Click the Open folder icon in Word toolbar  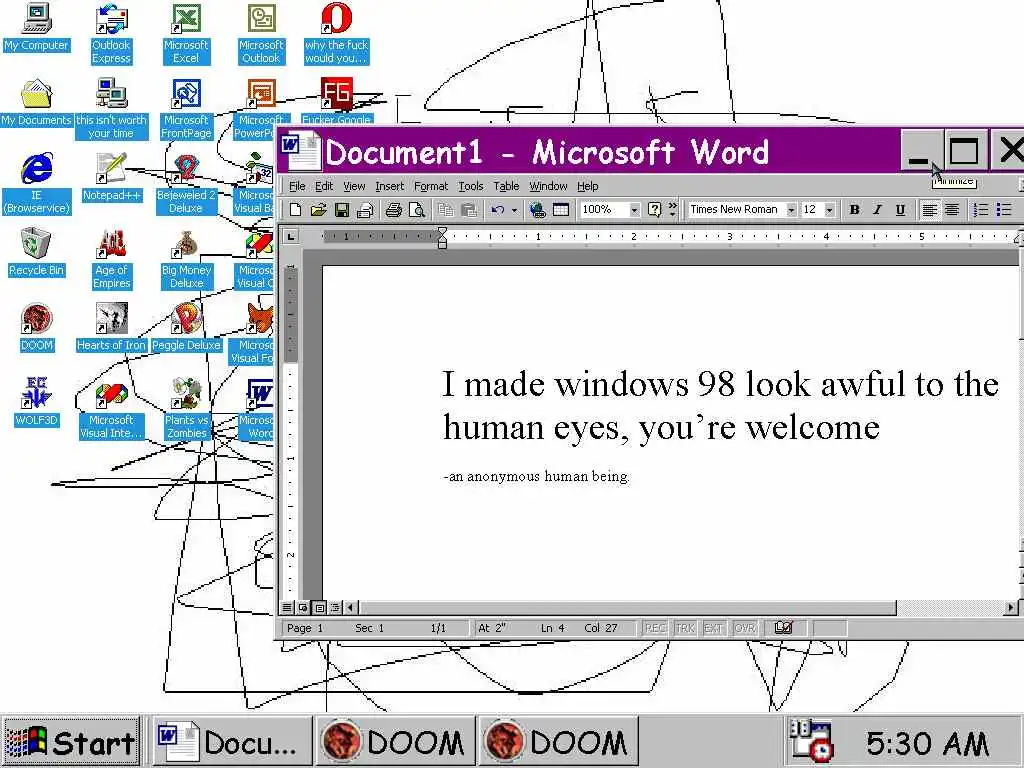[x=318, y=210]
